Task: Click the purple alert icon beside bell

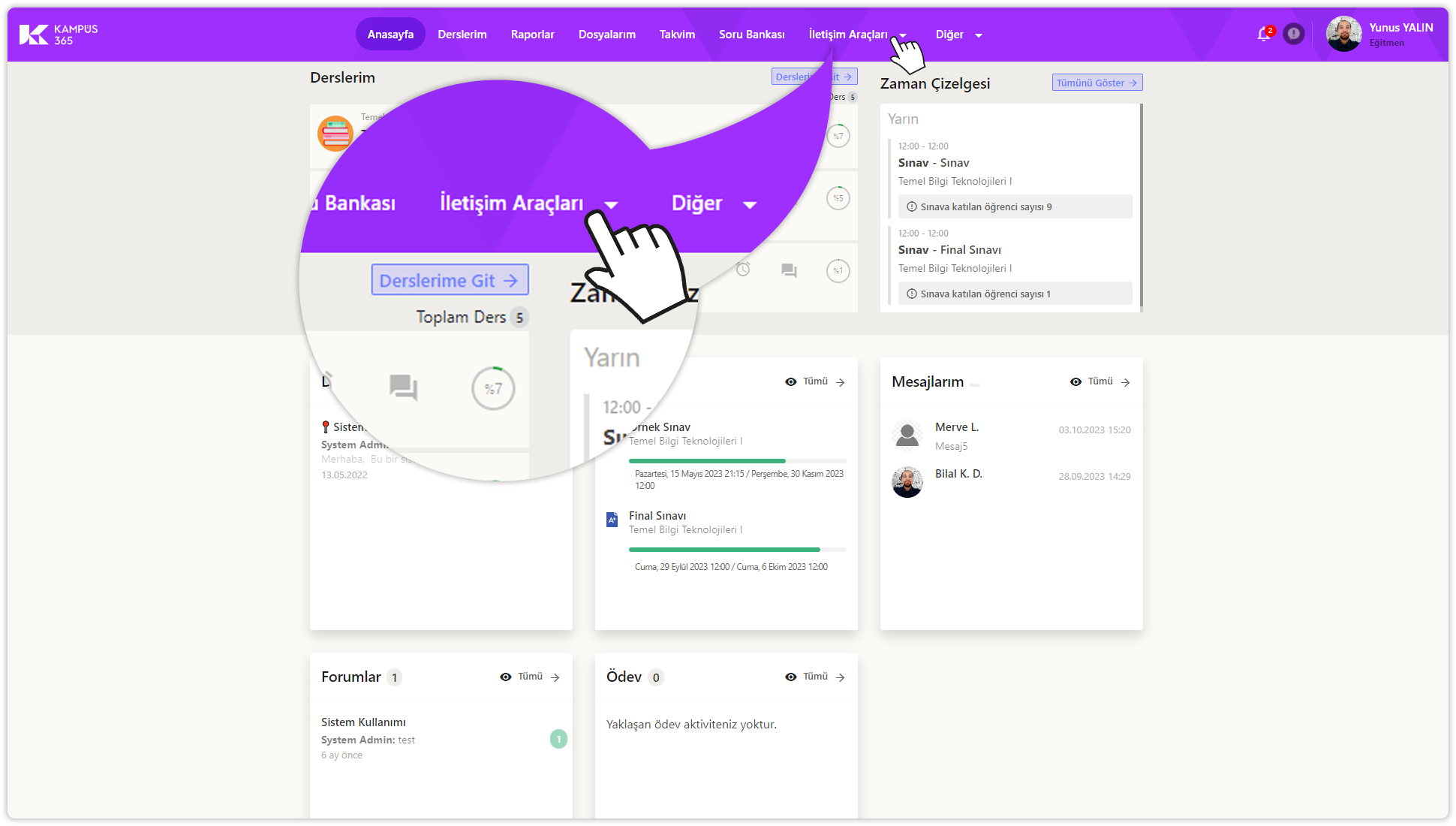Action: point(1293,34)
